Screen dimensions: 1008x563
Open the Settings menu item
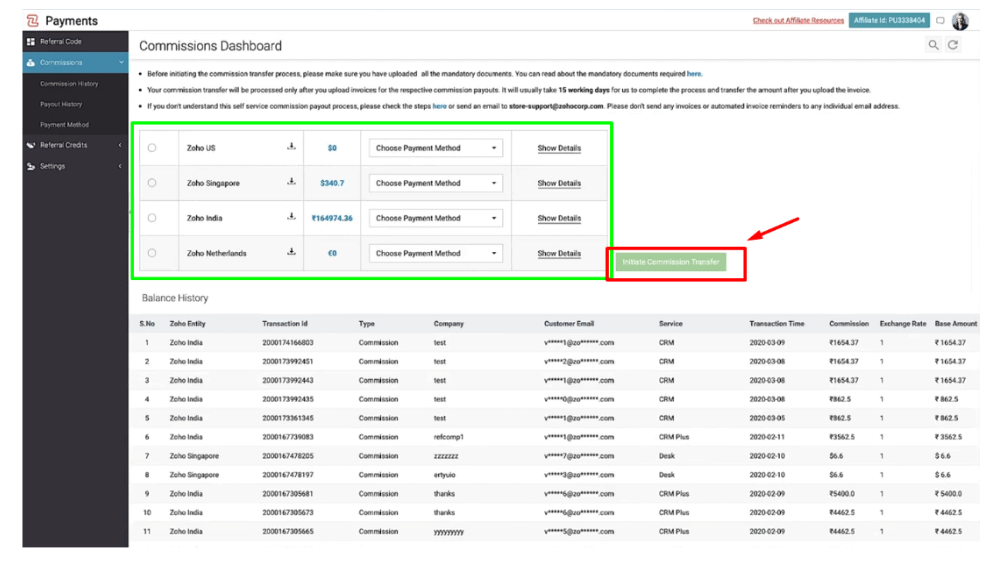53,166
